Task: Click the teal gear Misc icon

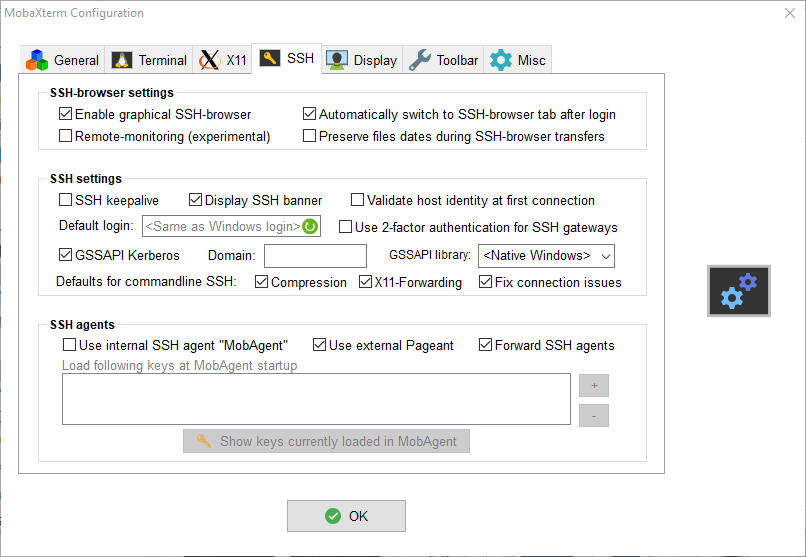Action: (501, 60)
